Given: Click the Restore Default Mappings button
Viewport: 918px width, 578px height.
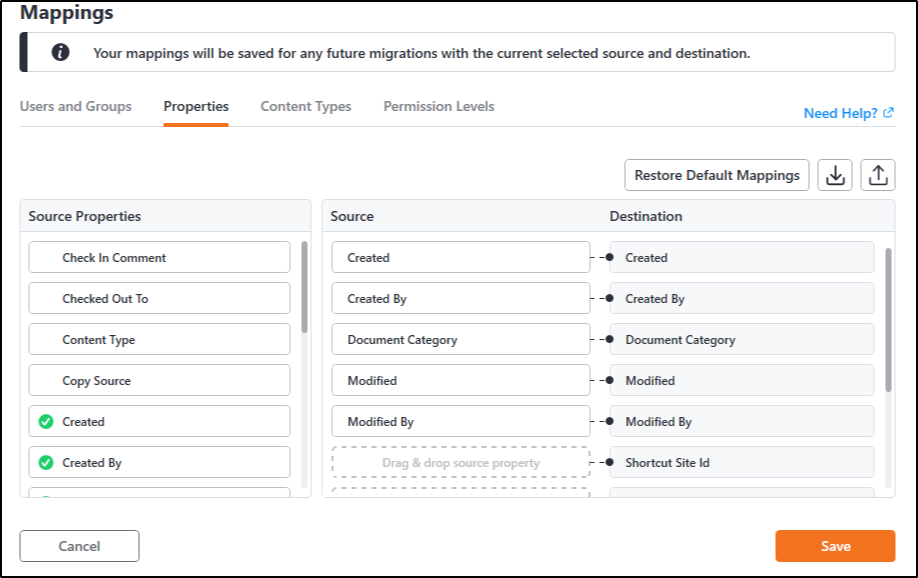Looking at the screenshot, I should point(716,175).
